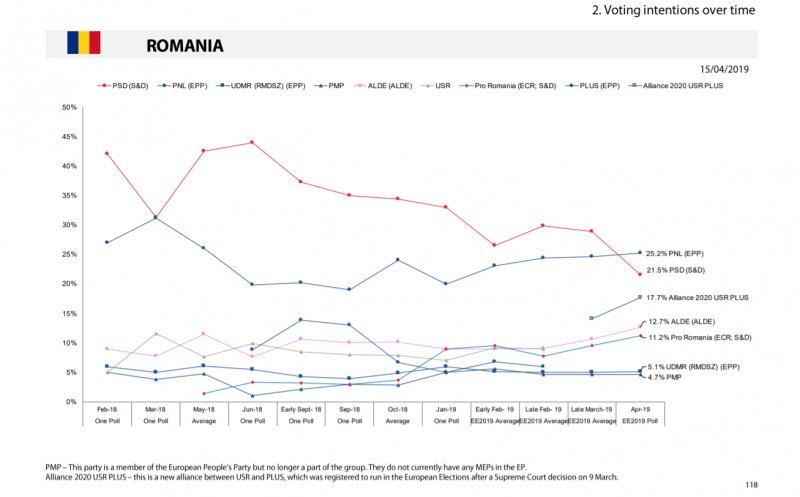The height and width of the screenshot is (497, 800).
Task: Select the Apr-19 EE2019 Poll axis label
Action: click(x=639, y=416)
